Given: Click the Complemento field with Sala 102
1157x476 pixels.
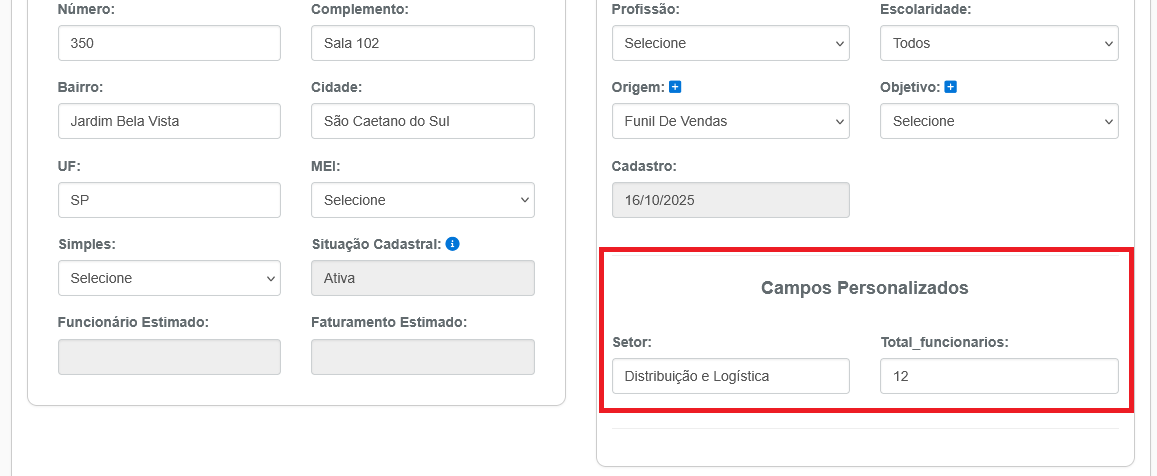Looking at the screenshot, I should pyautogui.click(x=422, y=43).
